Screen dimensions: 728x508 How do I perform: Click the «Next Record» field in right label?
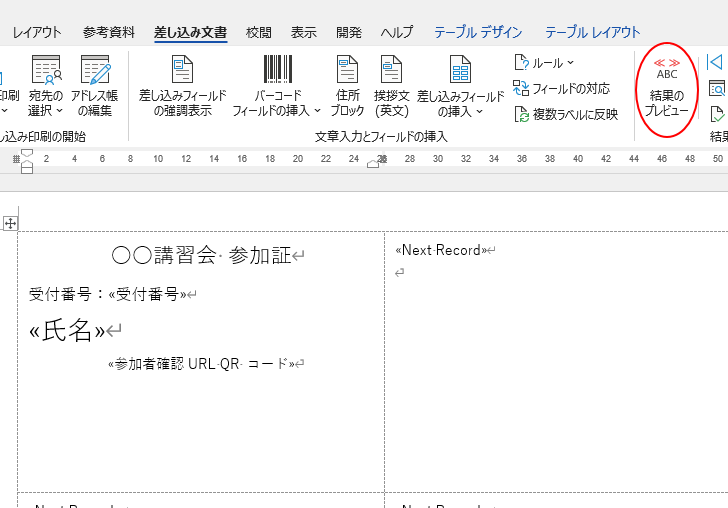(441, 250)
